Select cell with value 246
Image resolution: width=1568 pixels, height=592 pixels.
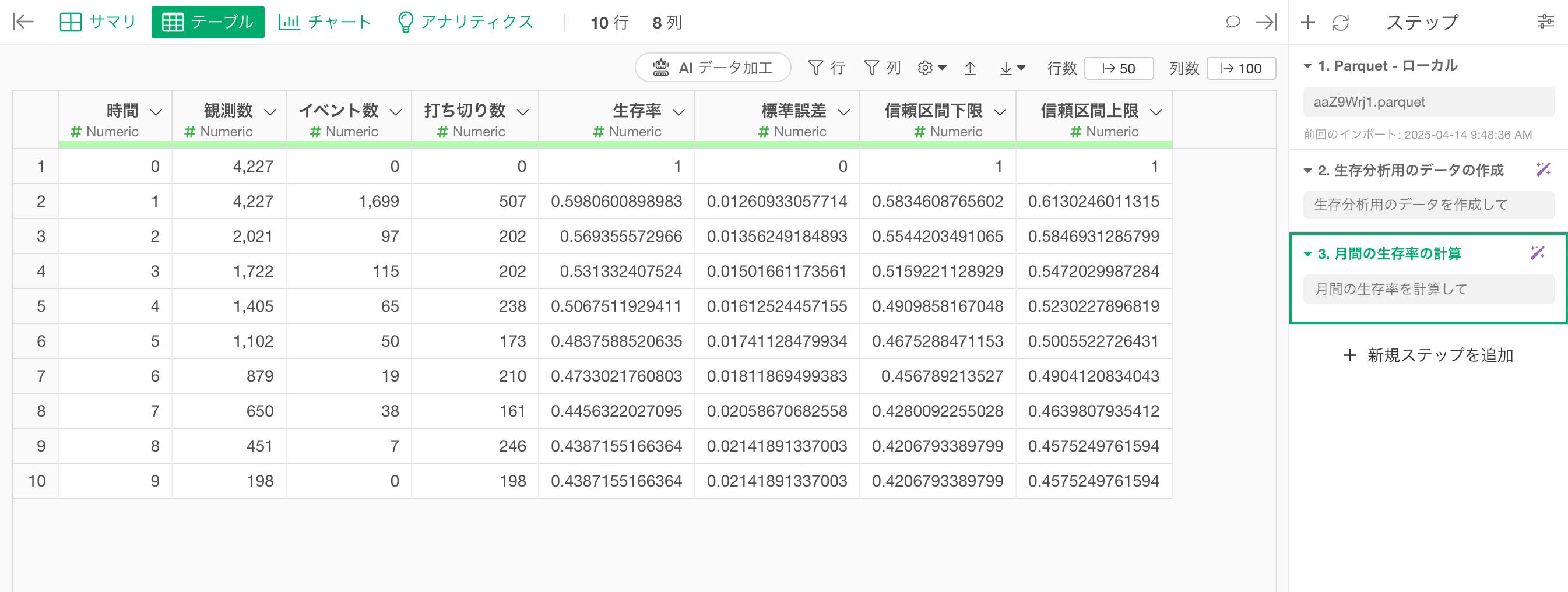(x=475, y=446)
